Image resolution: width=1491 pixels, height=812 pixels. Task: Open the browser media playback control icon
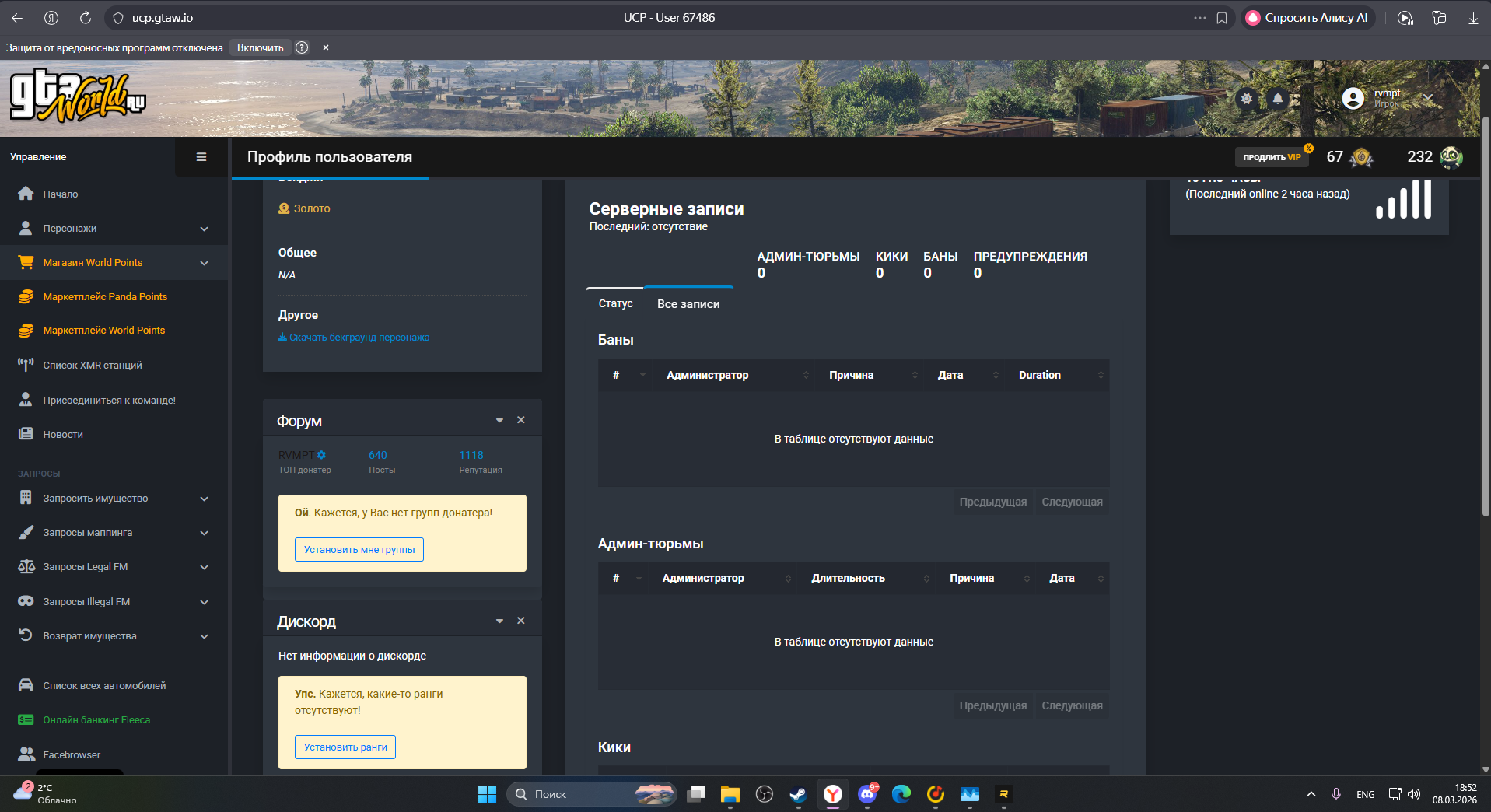[x=1405, y=18]
